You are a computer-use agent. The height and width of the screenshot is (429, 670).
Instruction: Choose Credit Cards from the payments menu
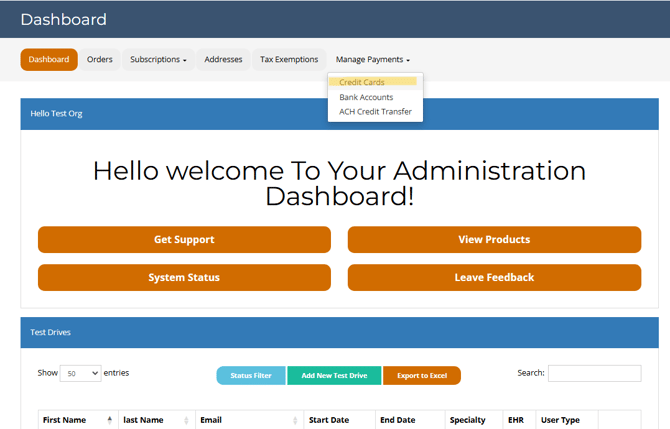362,82
